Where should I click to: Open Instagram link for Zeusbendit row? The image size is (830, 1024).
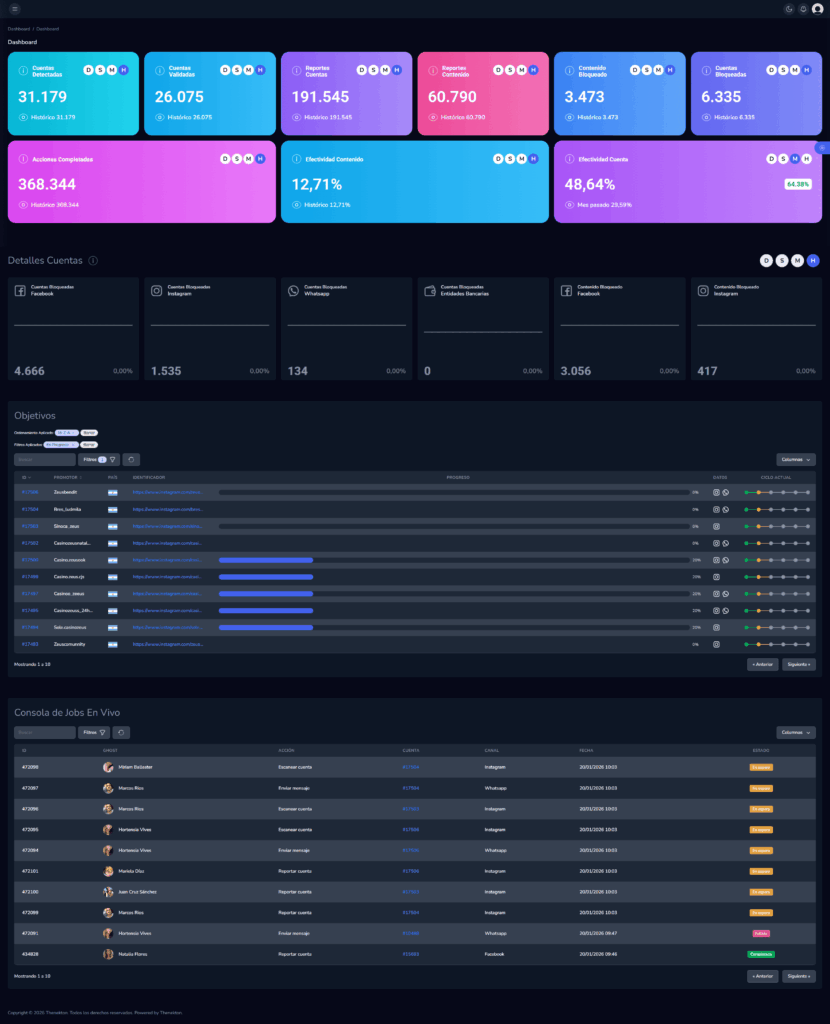168,493
